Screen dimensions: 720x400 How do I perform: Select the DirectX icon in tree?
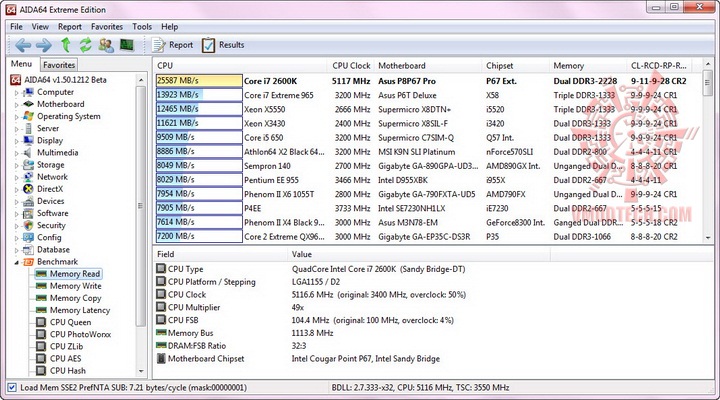(x=28, y=189)
